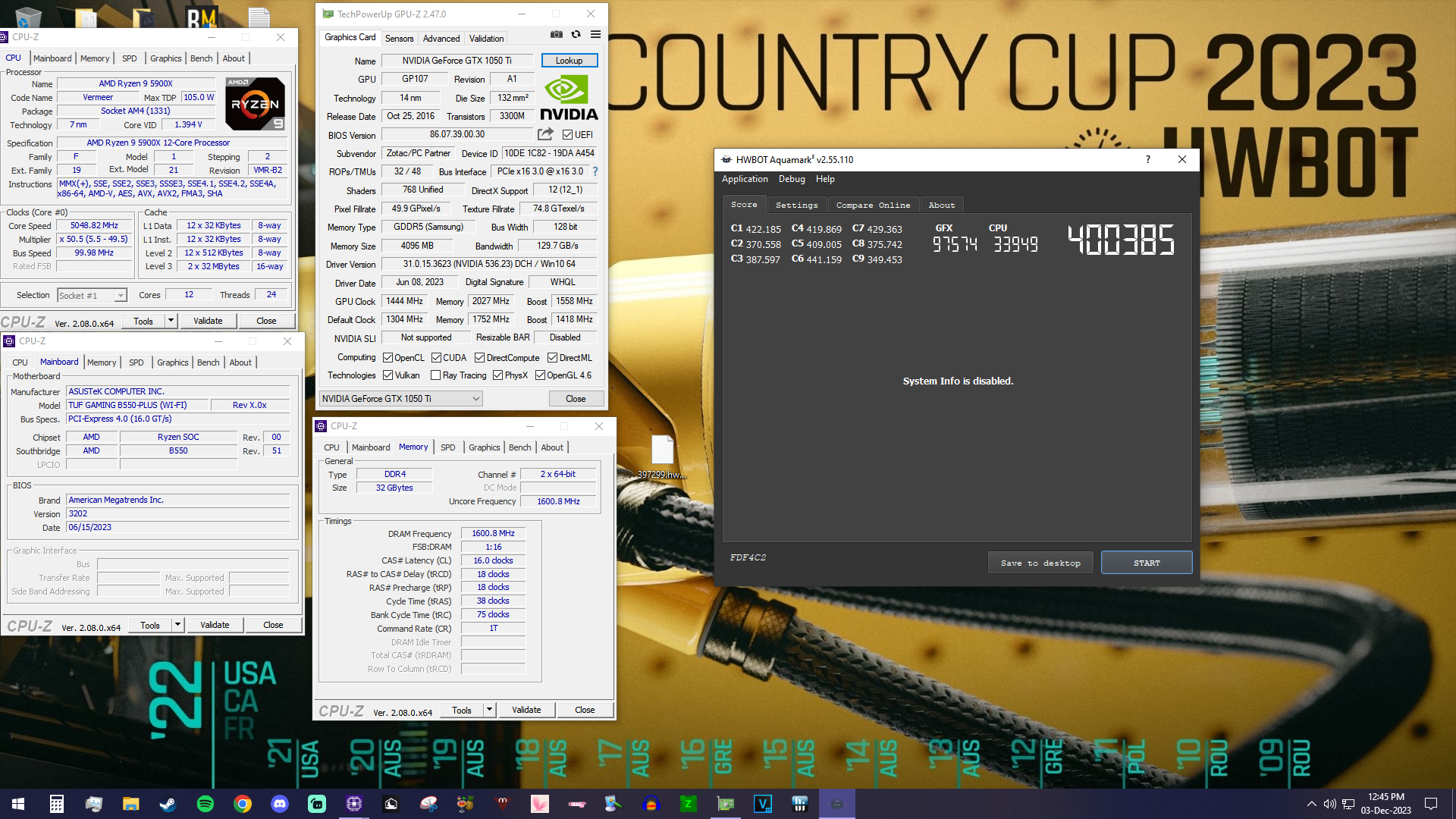Click Close button in GPU-Z window

pyautogui.click(x=576, y=399)
